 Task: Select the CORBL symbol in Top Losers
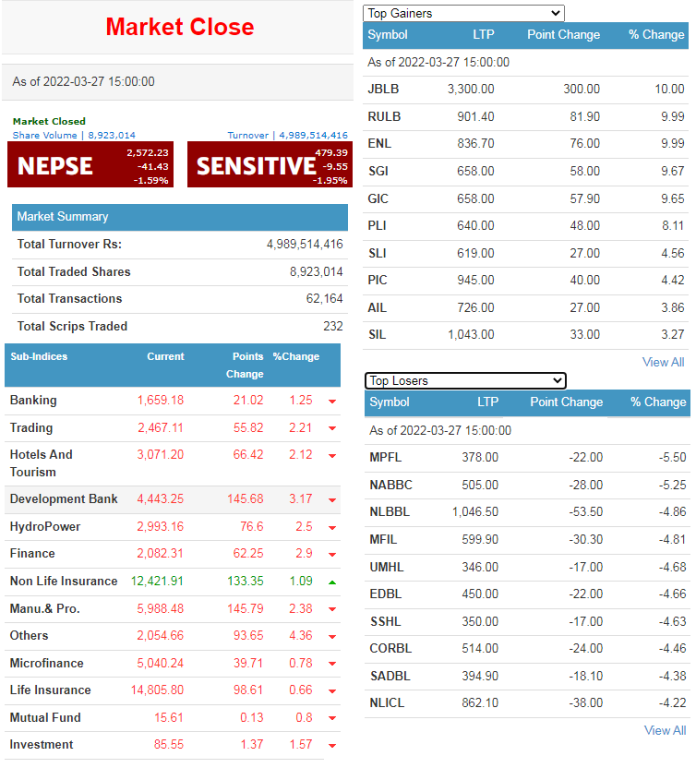390,648
